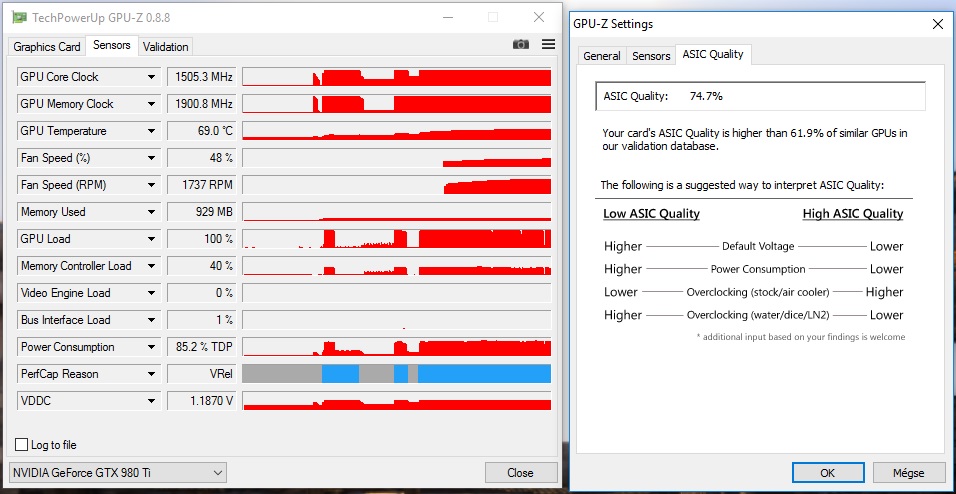Expand the Video Engine Load dropdown

[x=151, y=293]
